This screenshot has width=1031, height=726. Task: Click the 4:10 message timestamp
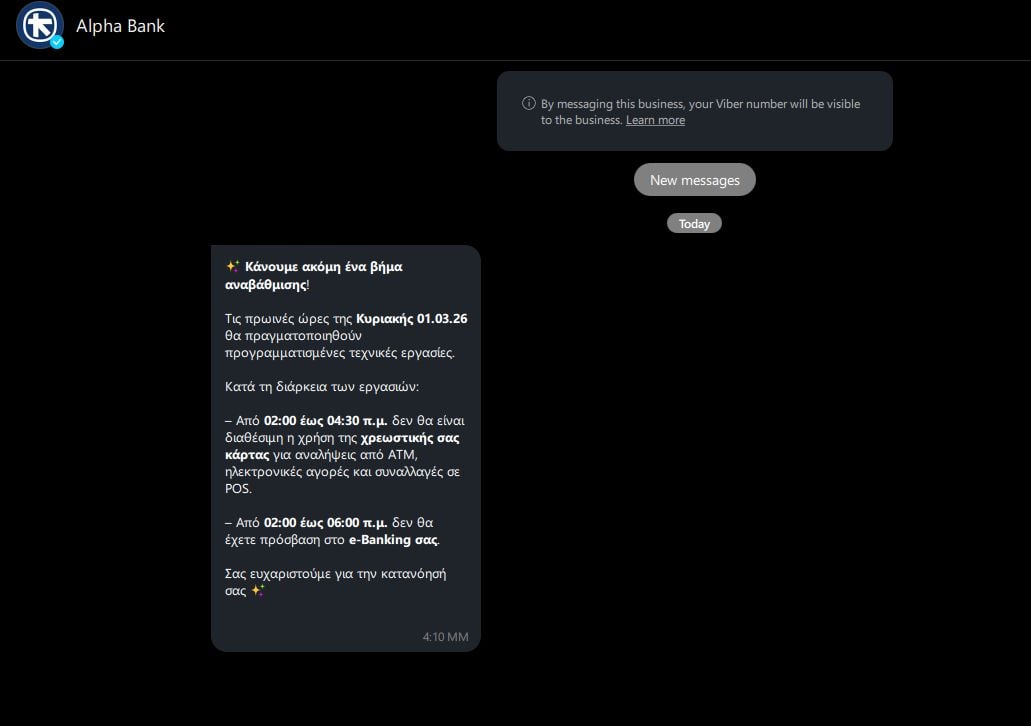click(445, 636)
